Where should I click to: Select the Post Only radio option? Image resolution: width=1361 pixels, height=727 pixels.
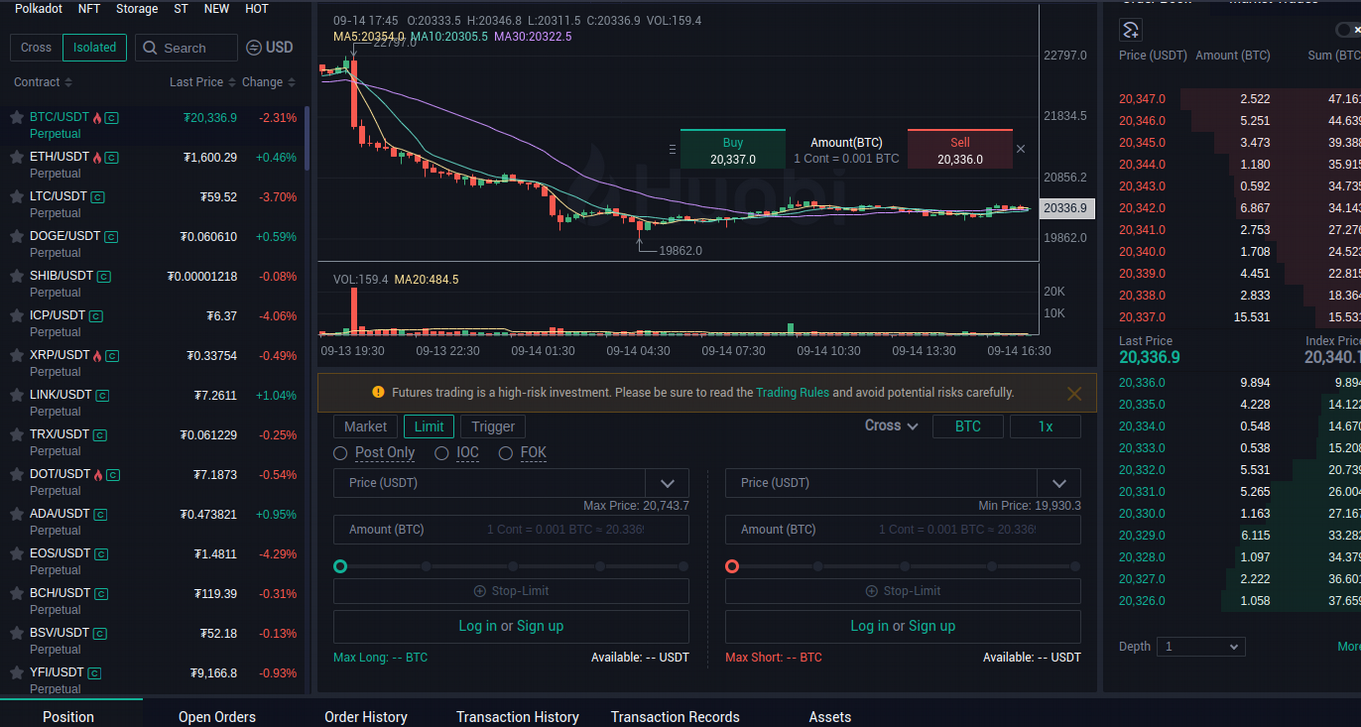point(341,453)
